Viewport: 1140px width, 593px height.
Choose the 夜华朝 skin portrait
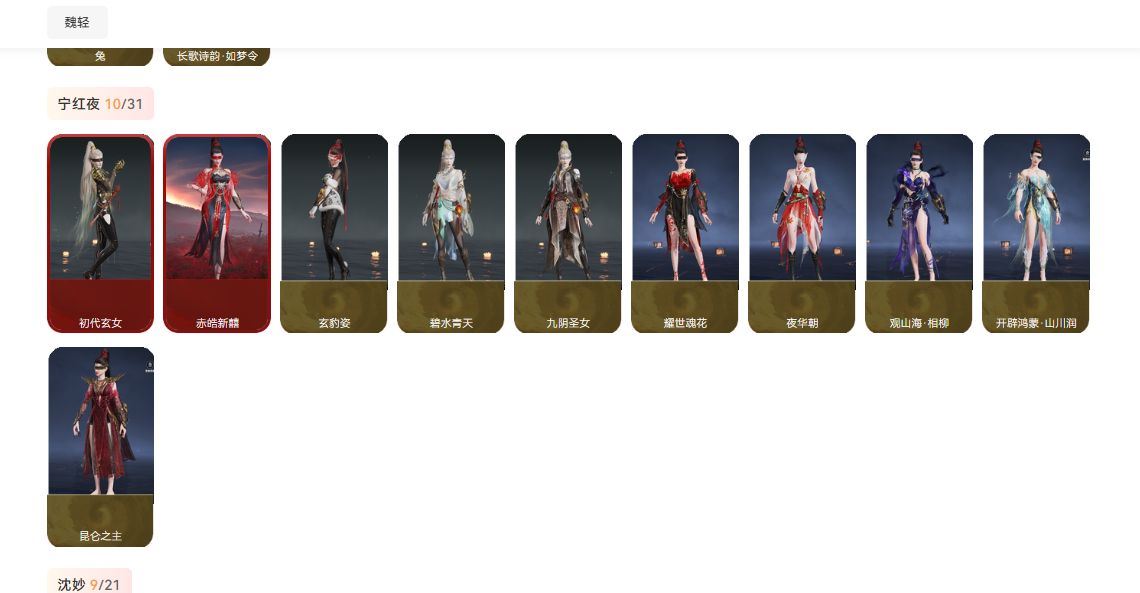point(802,207)
